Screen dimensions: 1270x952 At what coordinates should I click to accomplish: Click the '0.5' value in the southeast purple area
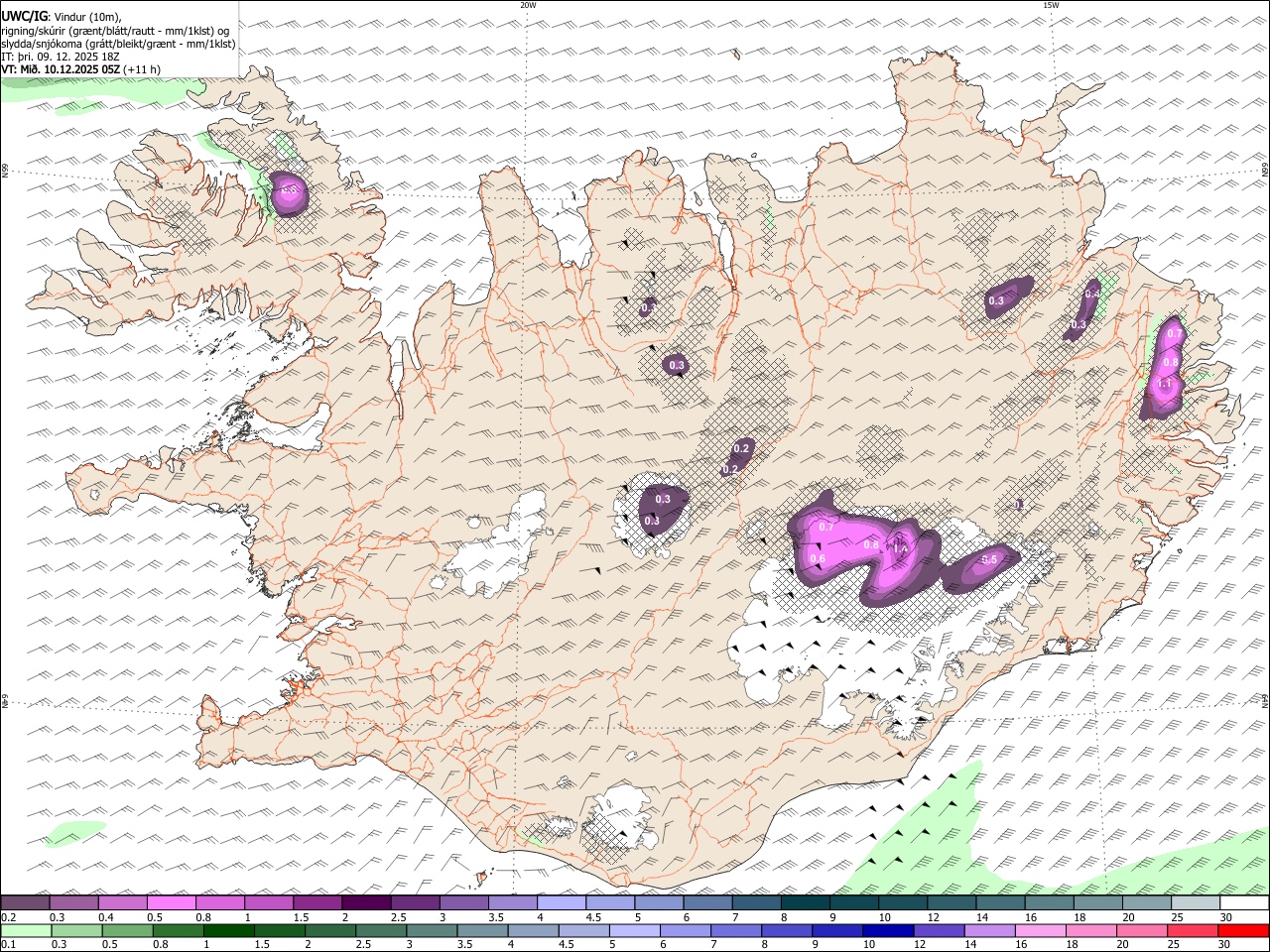click(989, 559)
